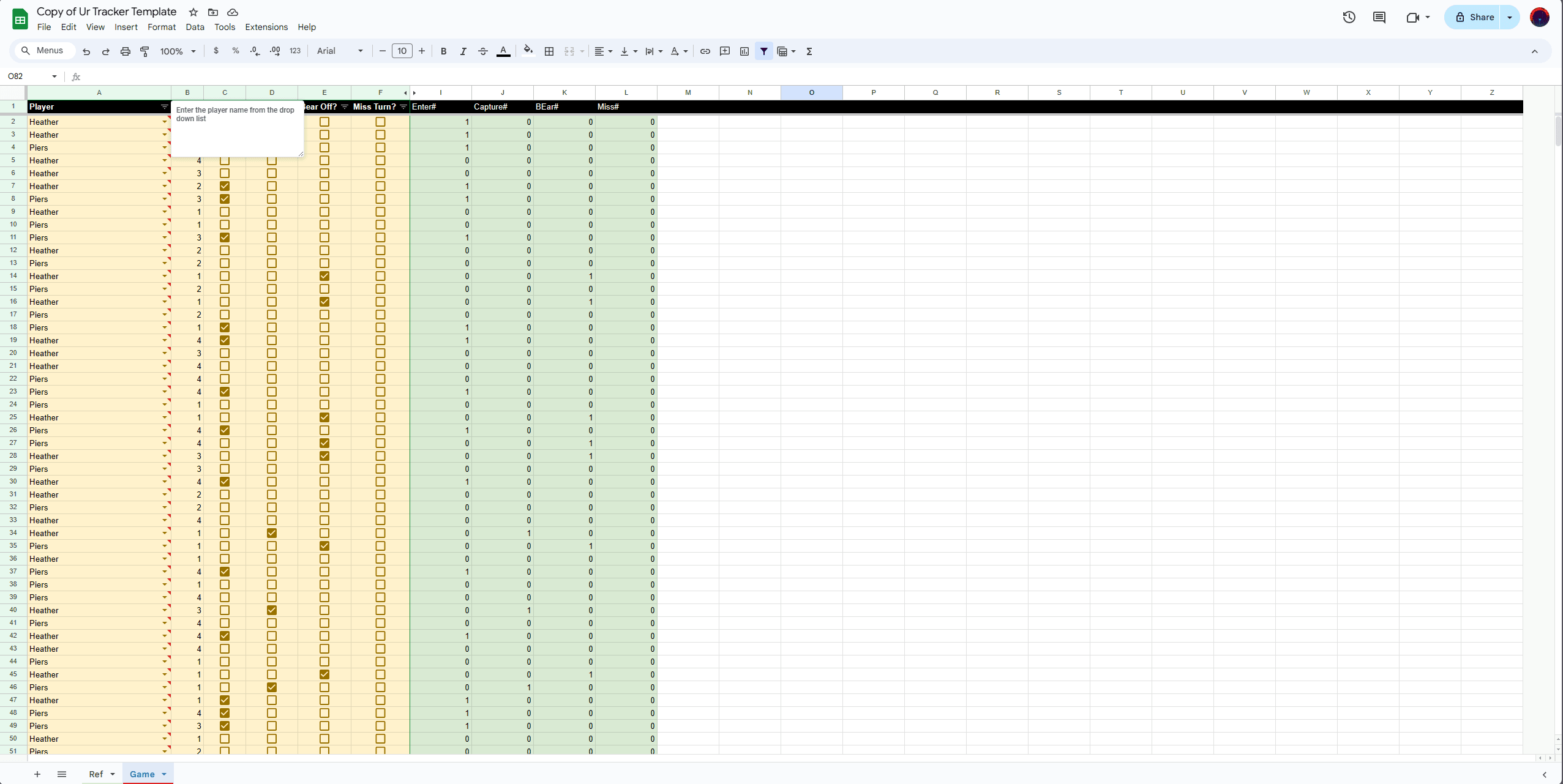Switch to the Ref sheet tab
This screenshot has height=784, width=1563.
96,774
